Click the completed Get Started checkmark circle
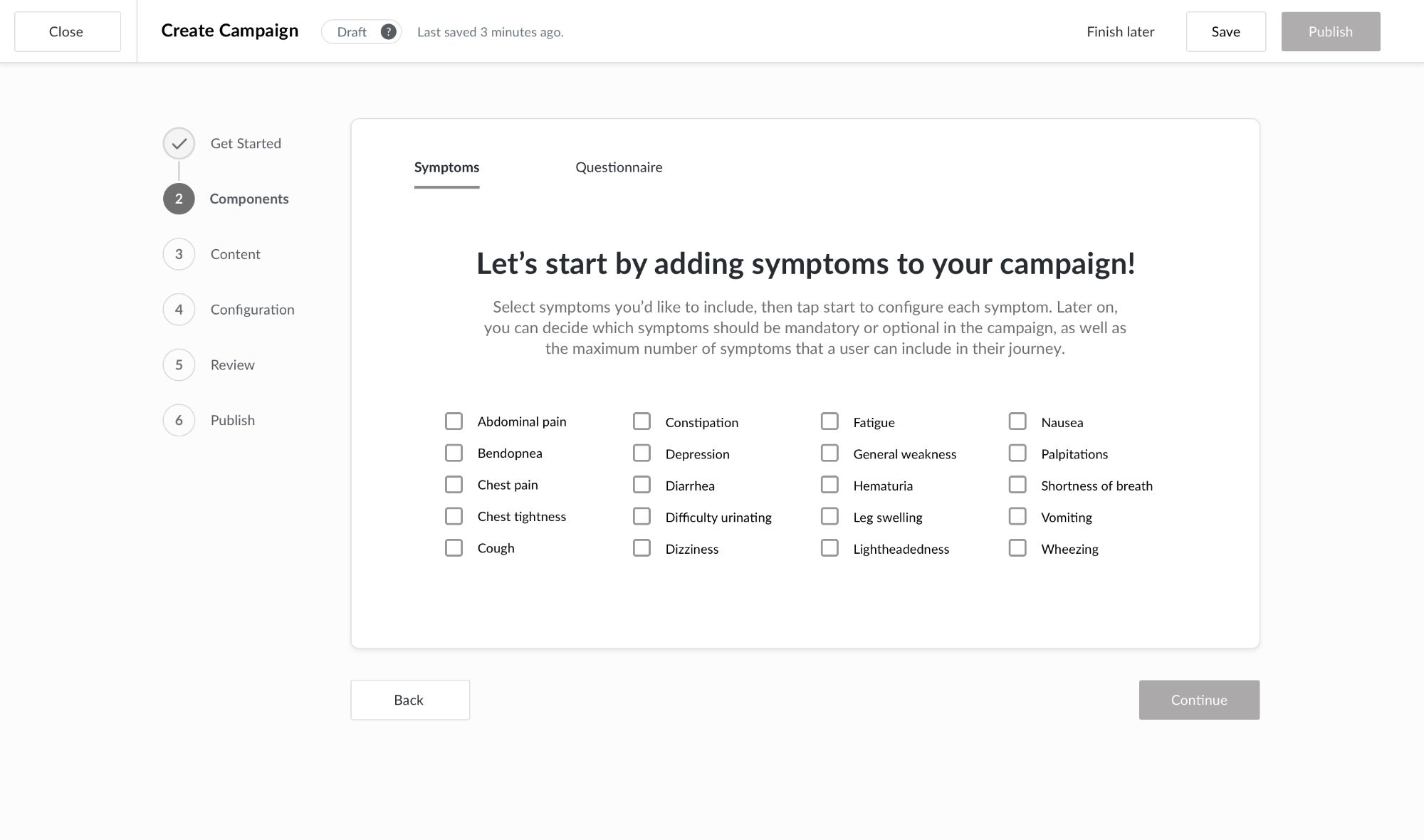1424x840 pixels. (x=178, y=143)
